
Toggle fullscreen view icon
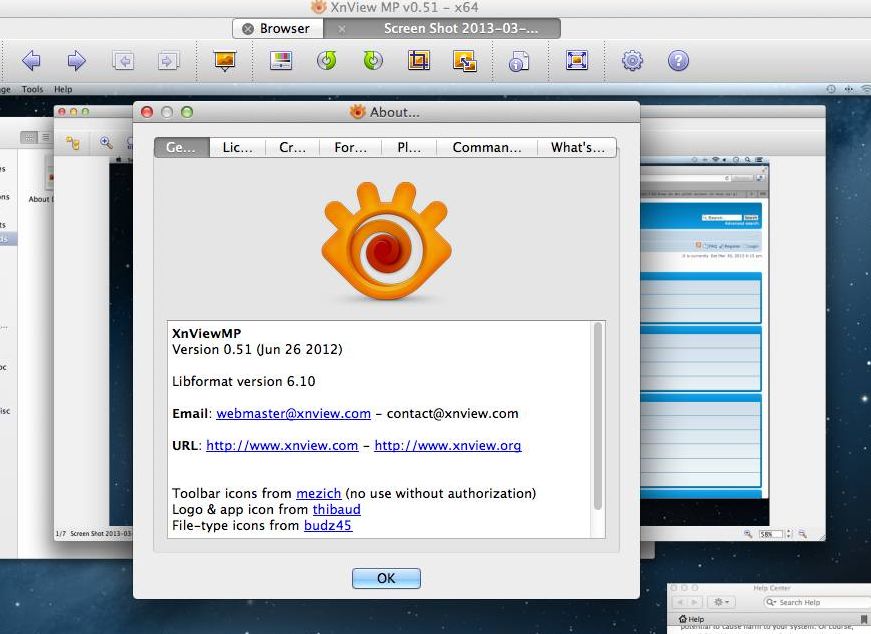click(577, 60)
